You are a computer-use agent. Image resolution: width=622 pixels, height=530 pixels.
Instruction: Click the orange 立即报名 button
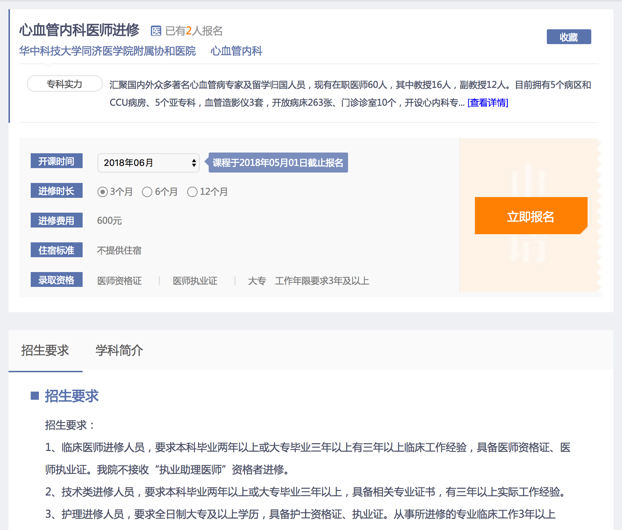(x=530, y=216)
